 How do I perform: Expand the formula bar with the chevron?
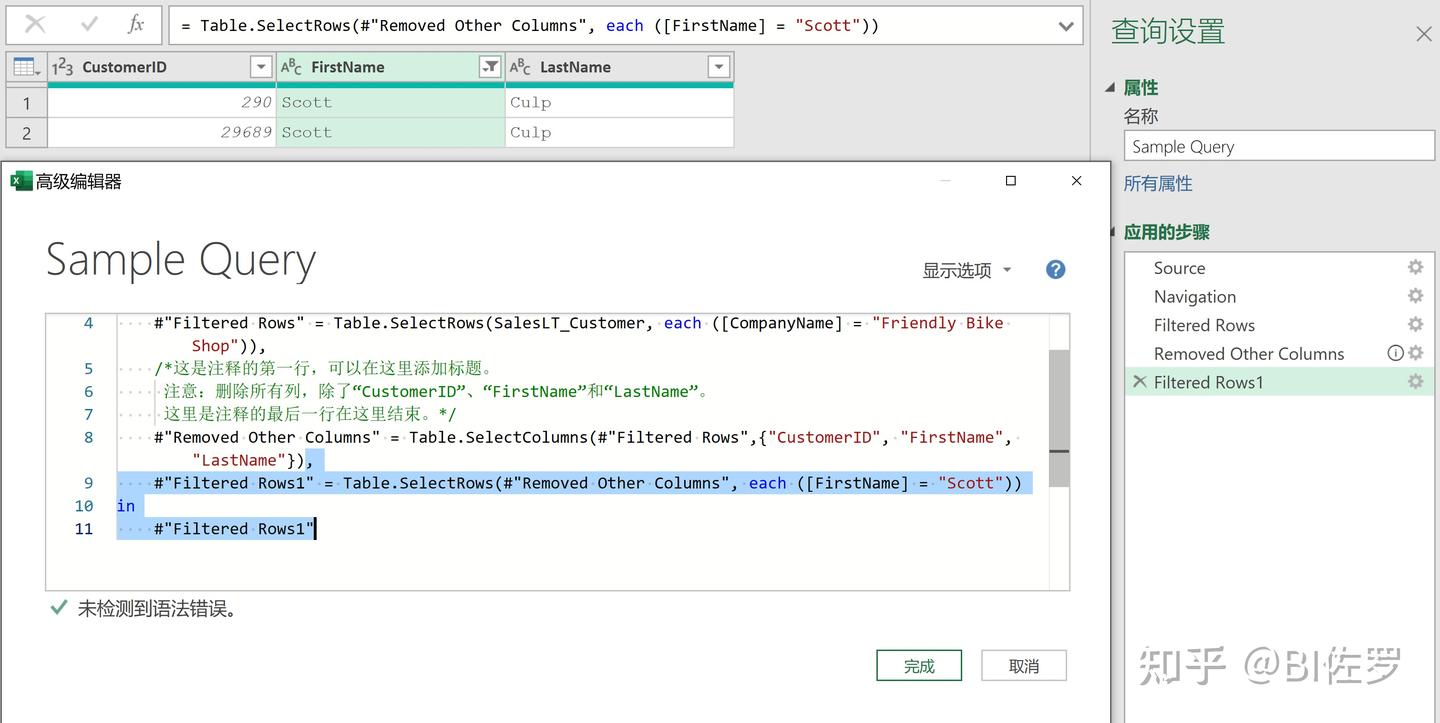(x=1065, y=25)
